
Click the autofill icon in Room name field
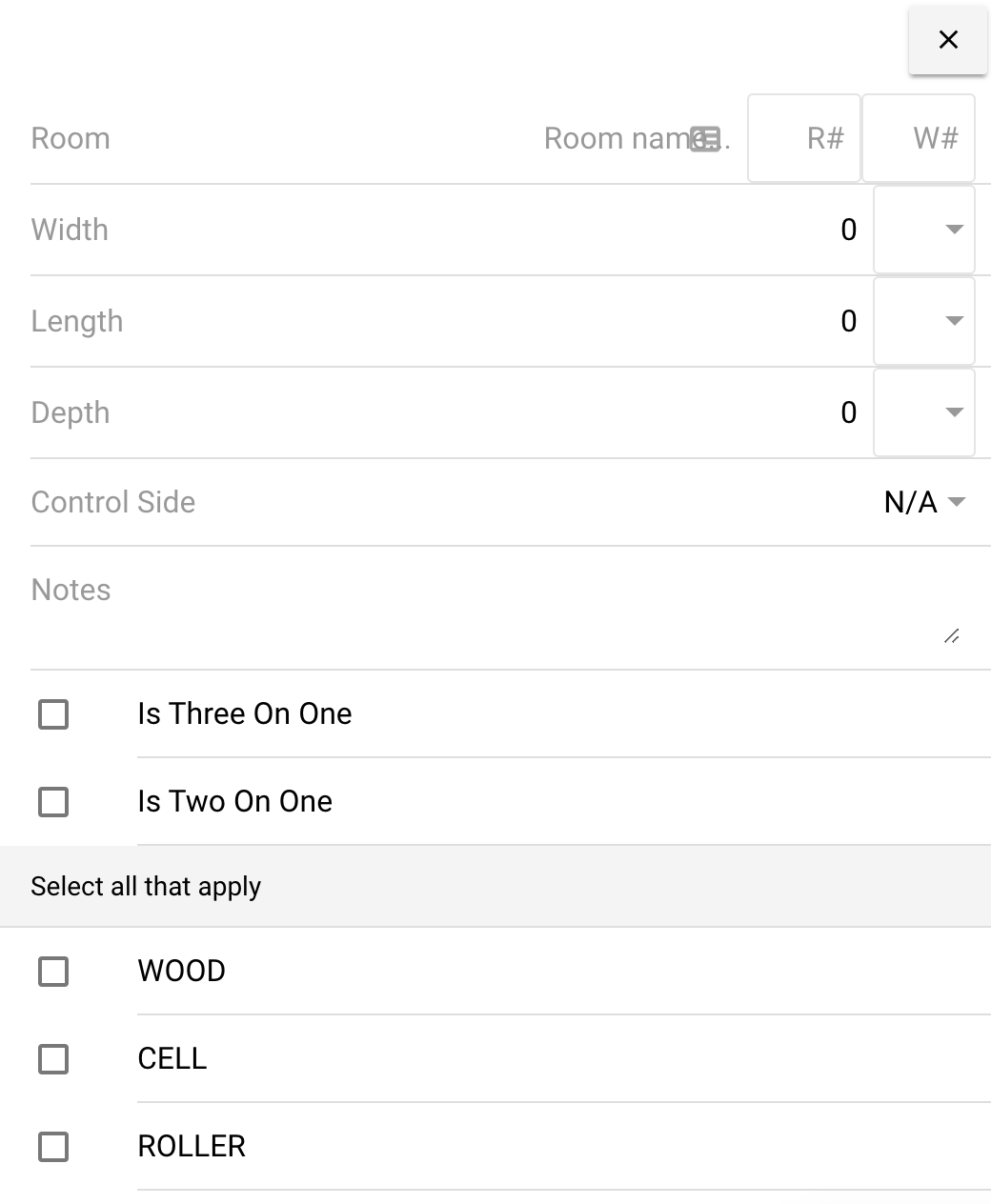[704, 138]
